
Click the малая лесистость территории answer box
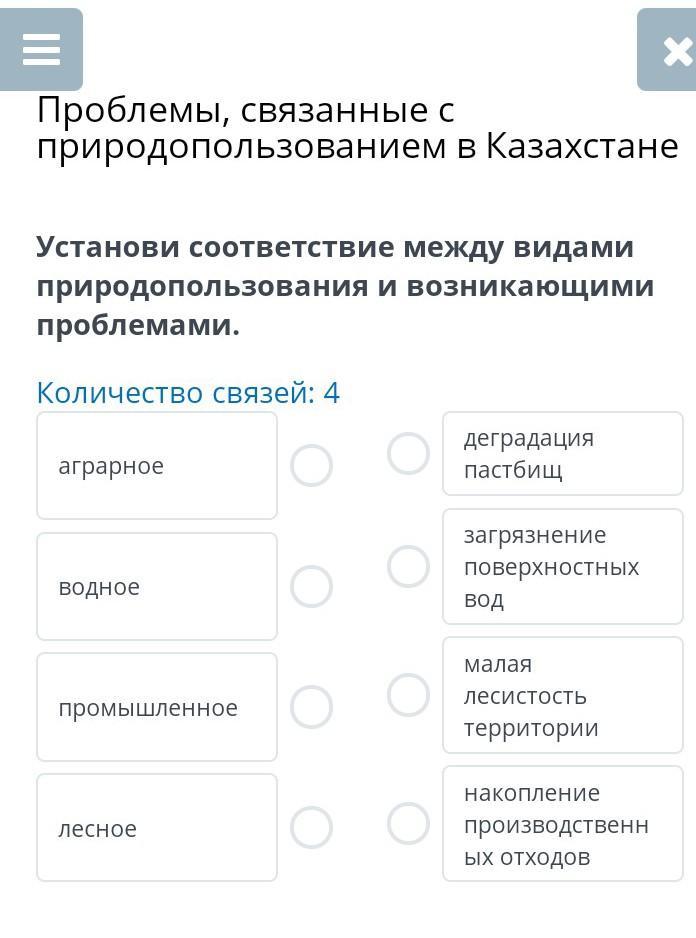tap(562, 696)
